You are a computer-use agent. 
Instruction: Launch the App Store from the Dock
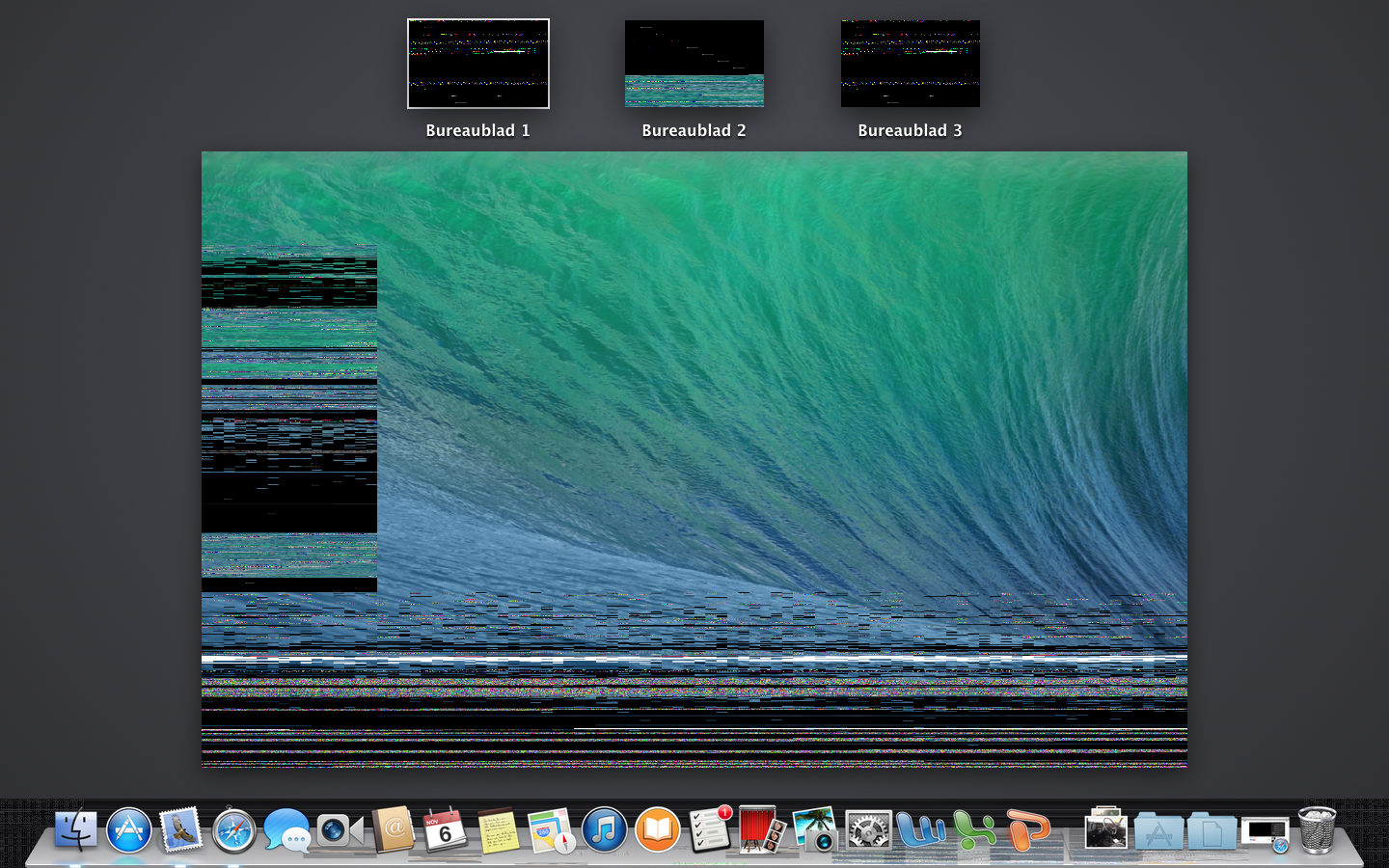(128, 829)
